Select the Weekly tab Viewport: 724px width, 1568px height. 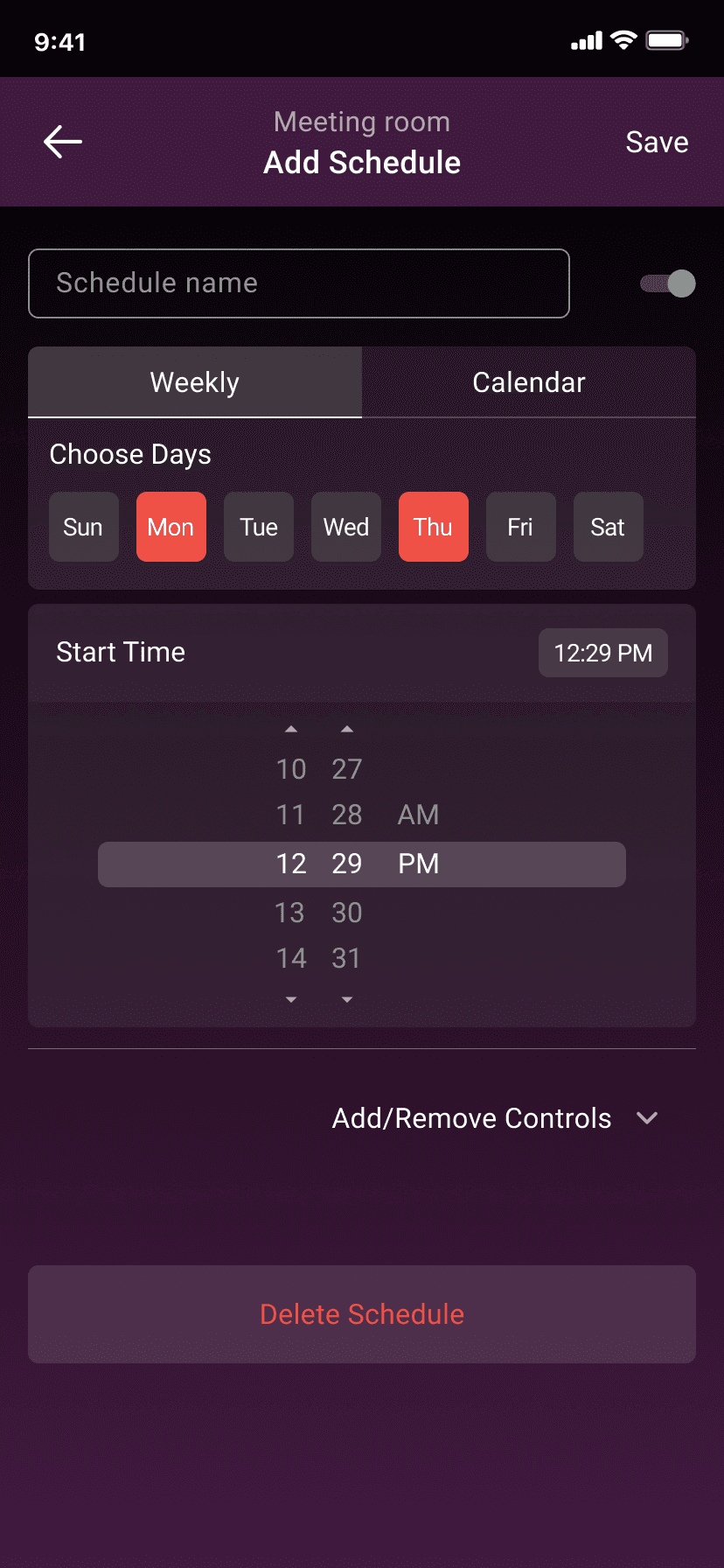coord(195,382)
